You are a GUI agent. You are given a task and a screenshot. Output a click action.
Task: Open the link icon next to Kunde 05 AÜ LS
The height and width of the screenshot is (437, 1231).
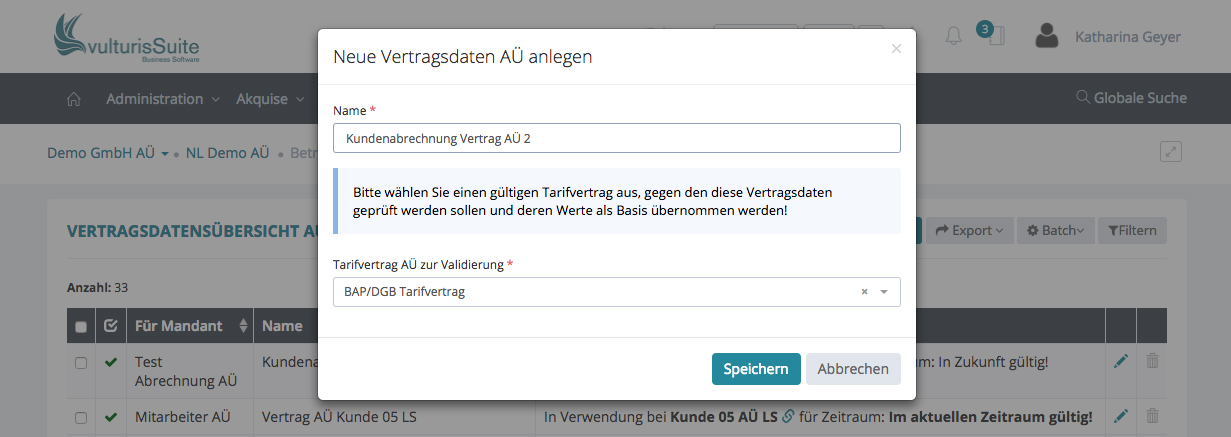coord(788,416)
